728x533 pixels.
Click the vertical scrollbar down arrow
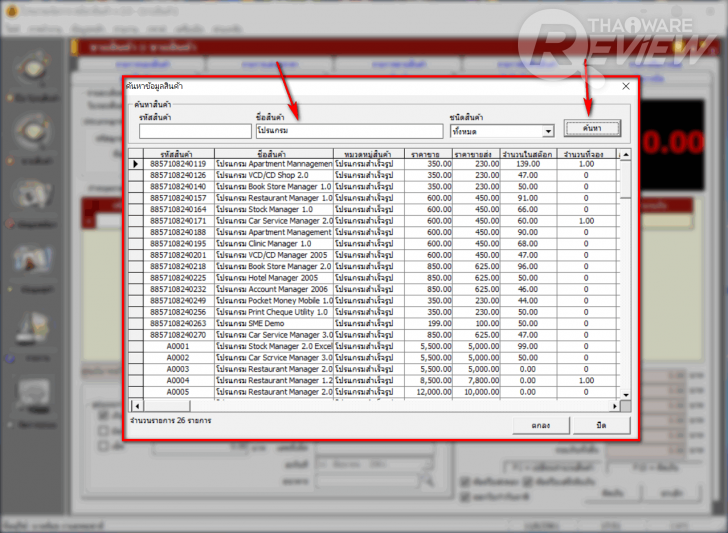(625, 395)
